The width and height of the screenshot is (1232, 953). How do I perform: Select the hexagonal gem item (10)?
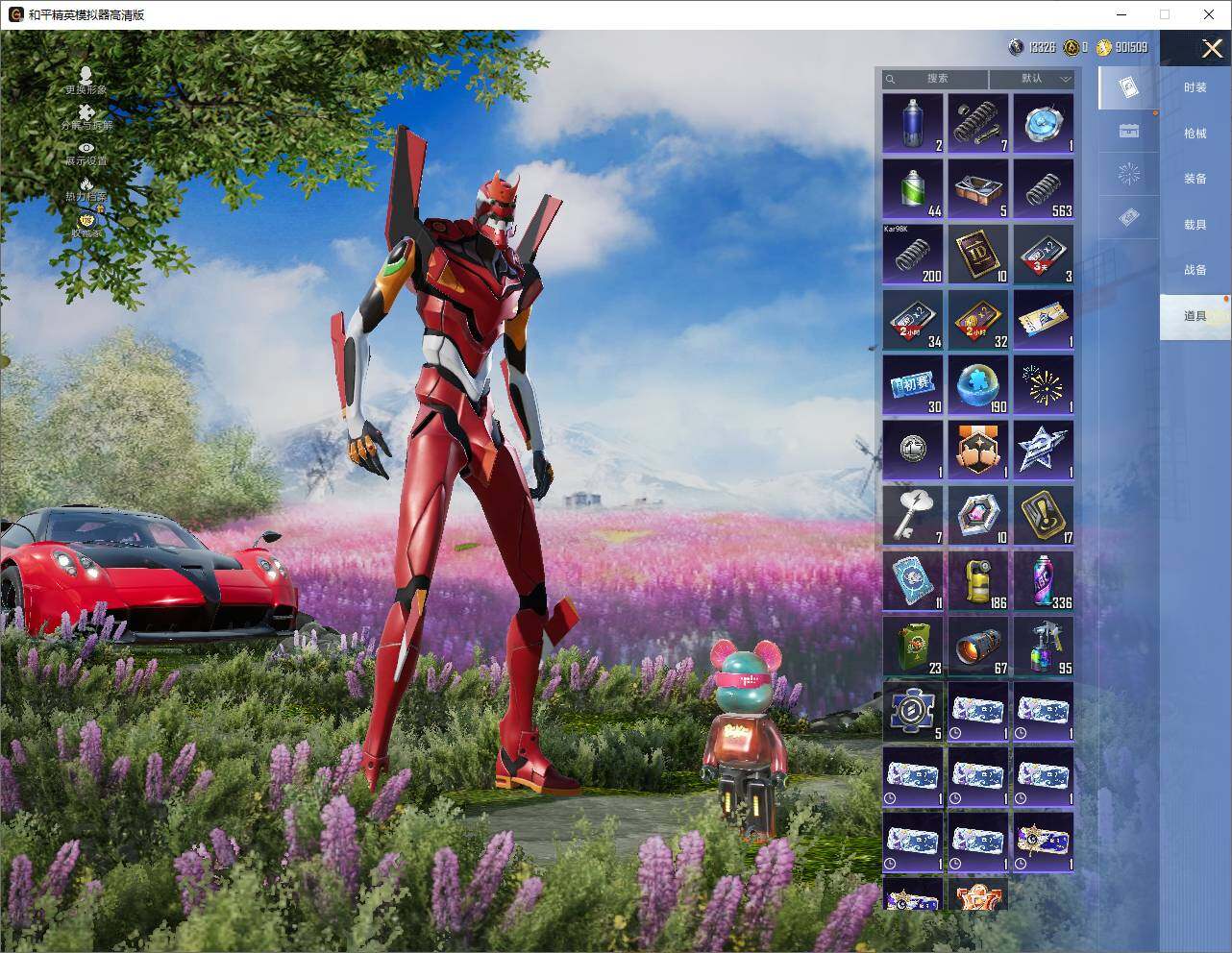[x=978, y=515]
